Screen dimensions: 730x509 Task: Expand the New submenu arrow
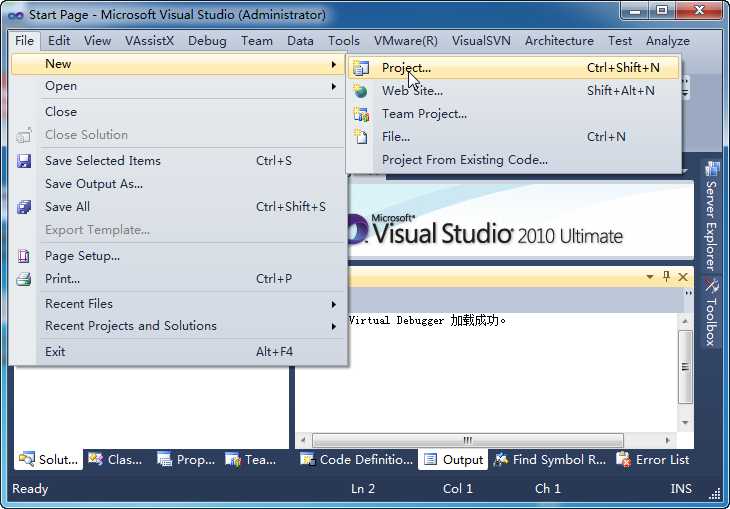pos(334,64)
